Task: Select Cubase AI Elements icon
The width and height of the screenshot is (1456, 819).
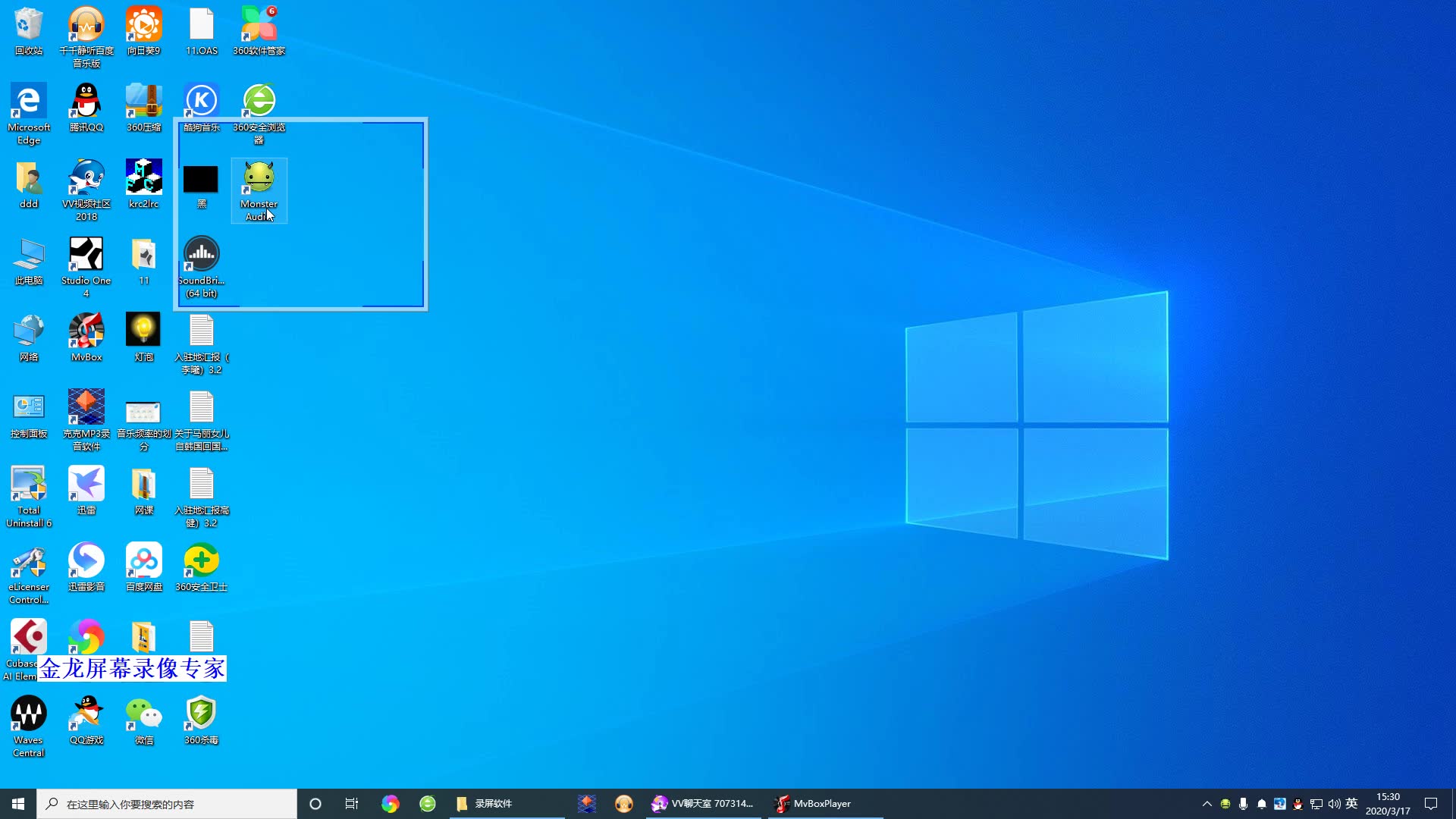Action: point(27,648)
